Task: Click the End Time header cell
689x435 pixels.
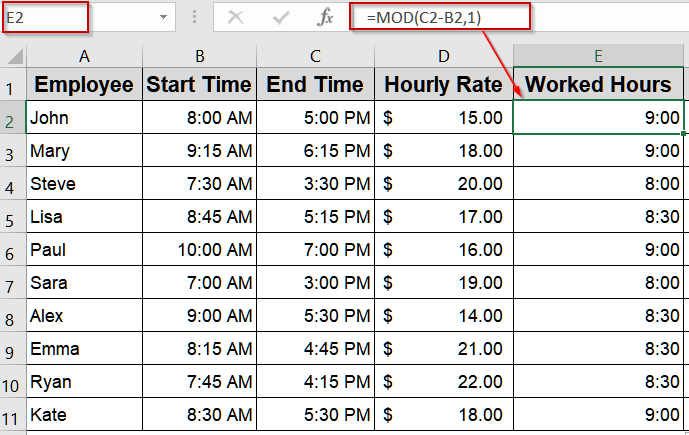Action: 315,84
